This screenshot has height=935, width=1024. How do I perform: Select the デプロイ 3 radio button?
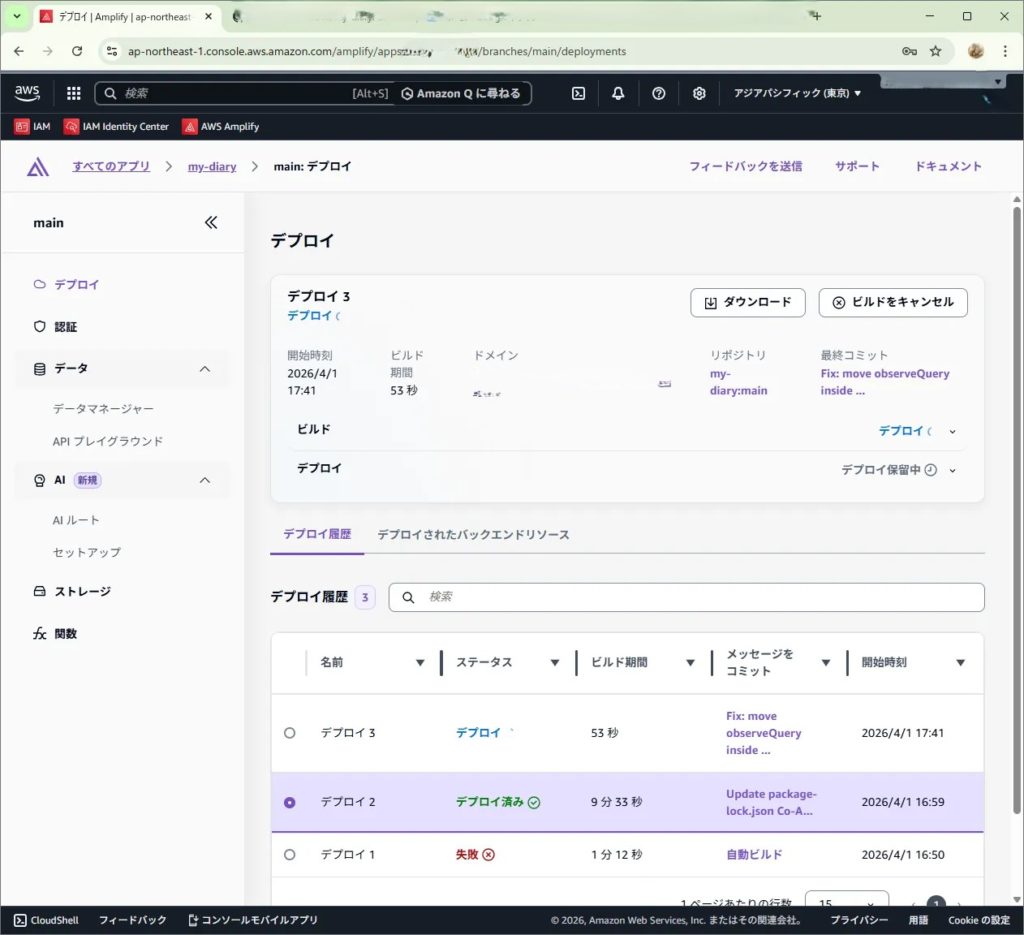coord(290,733)
